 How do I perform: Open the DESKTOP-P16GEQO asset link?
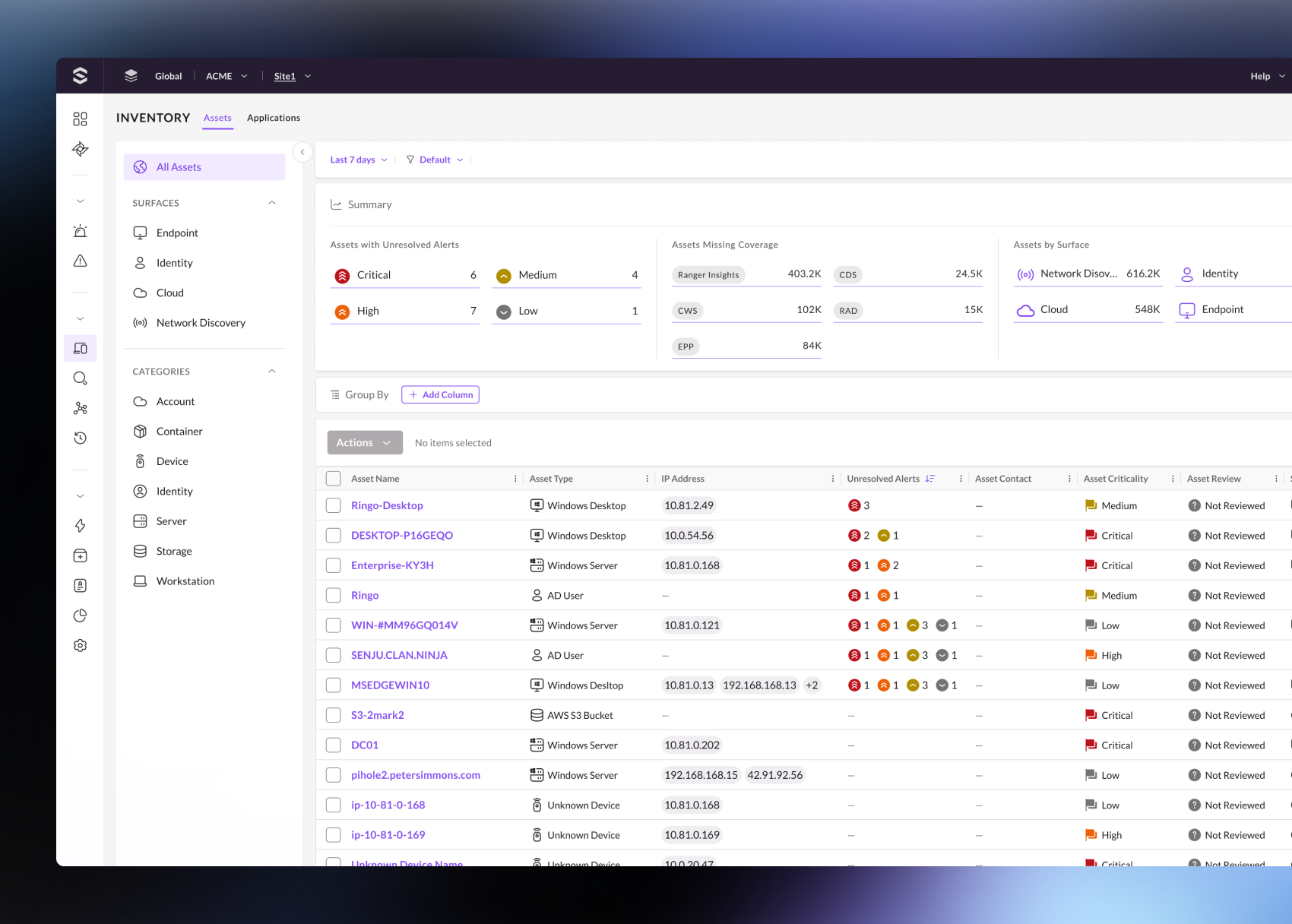402,536
